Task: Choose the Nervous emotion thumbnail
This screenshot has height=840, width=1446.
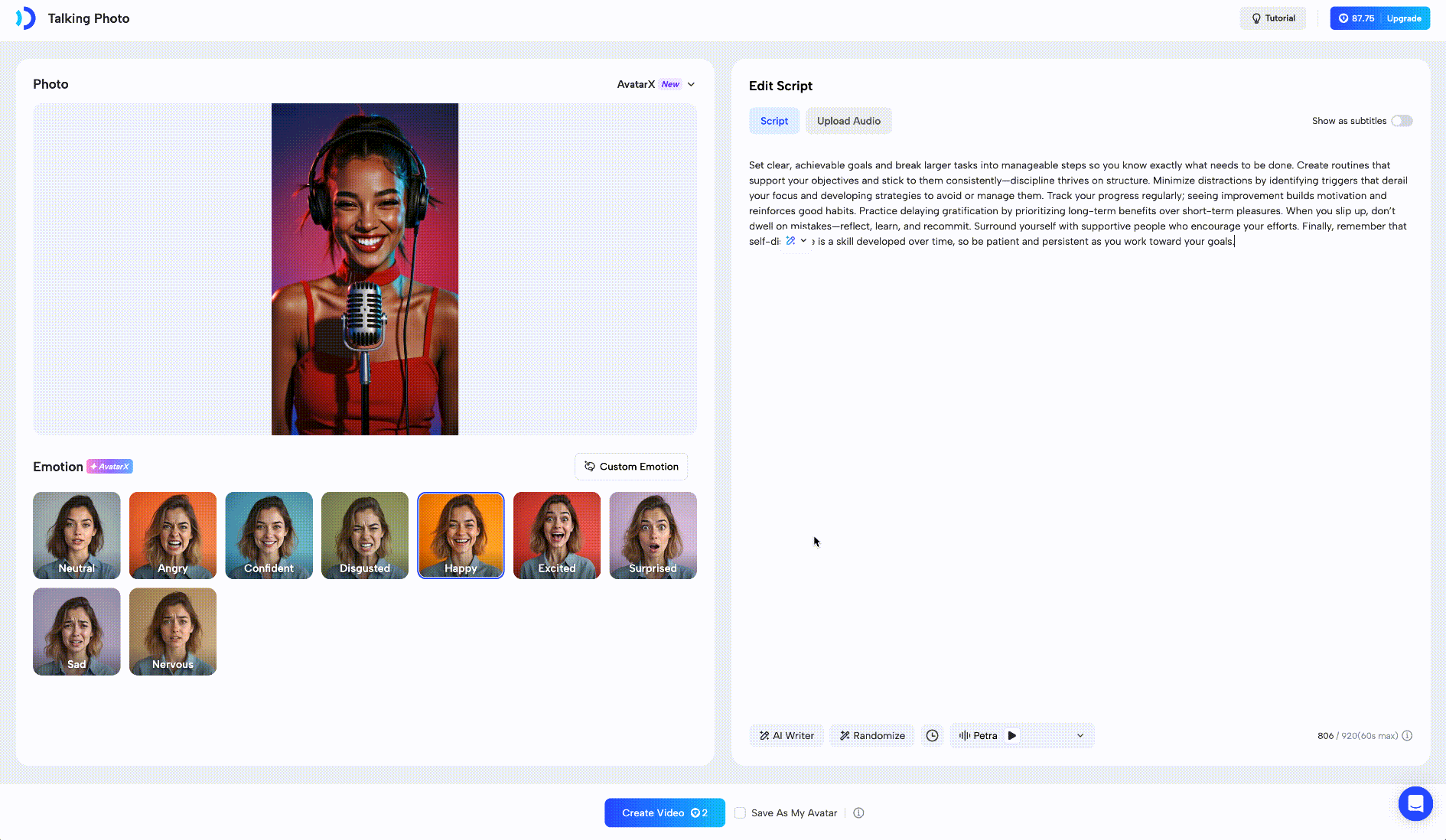Action: click(172, 631)
